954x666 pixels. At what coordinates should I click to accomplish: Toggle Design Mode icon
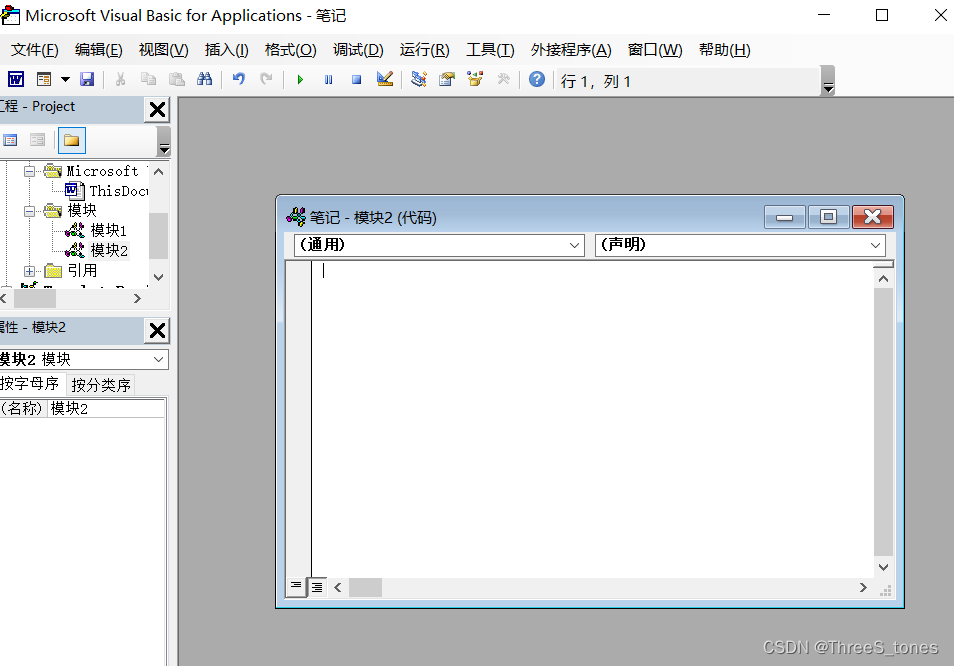click(x=385, y=79)
